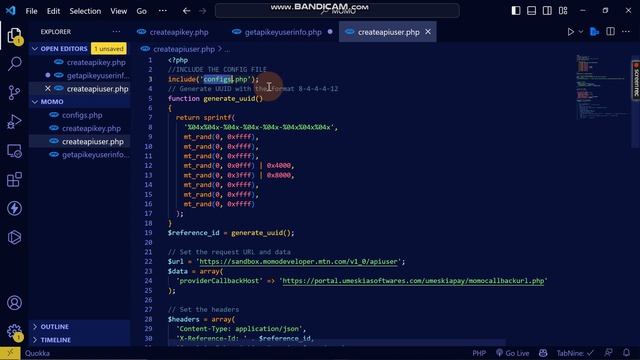Viewport: 640px width, 360px height.
Task: Open getapikeyuserinfo file in MOMO folder
Action: point(95,155)
